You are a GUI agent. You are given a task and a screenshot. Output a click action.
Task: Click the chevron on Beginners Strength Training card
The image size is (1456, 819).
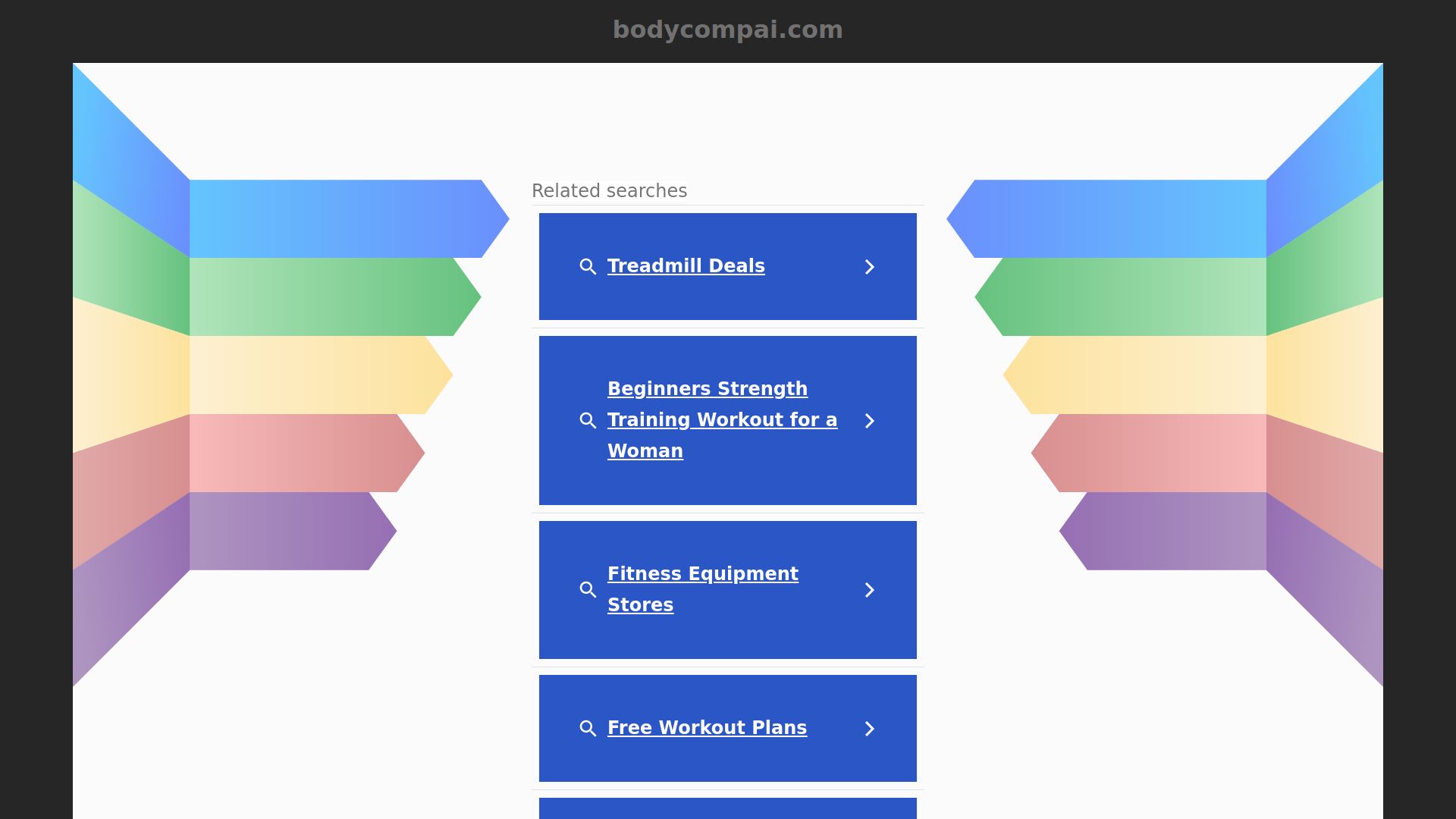(870, 421)
